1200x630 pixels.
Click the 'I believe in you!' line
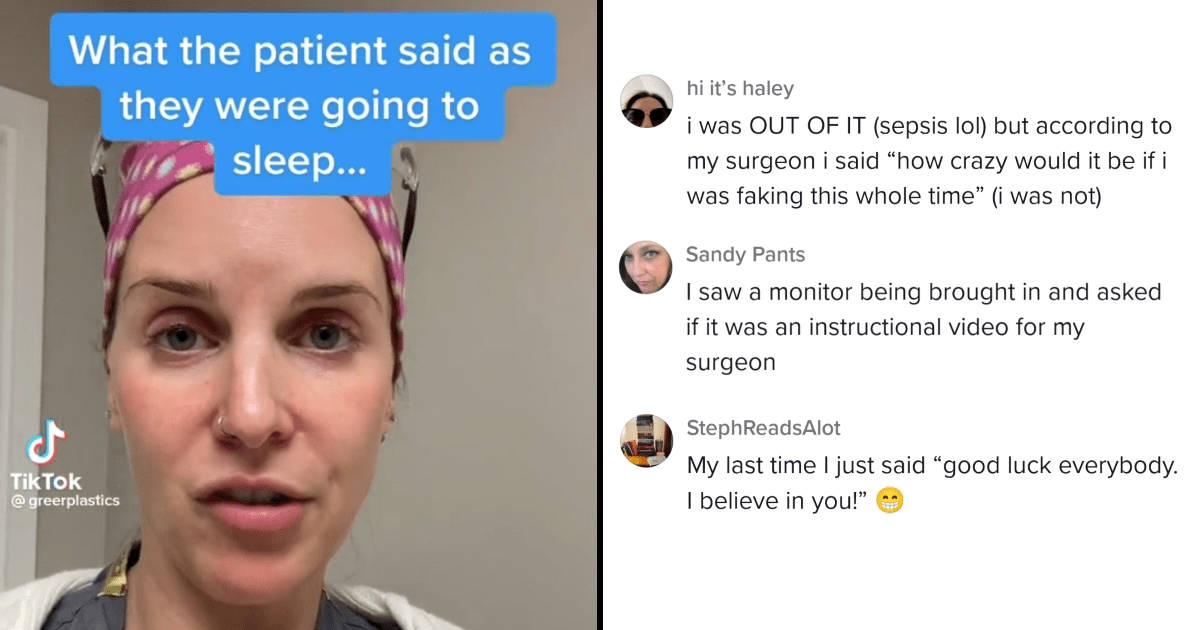pos(778,502)
